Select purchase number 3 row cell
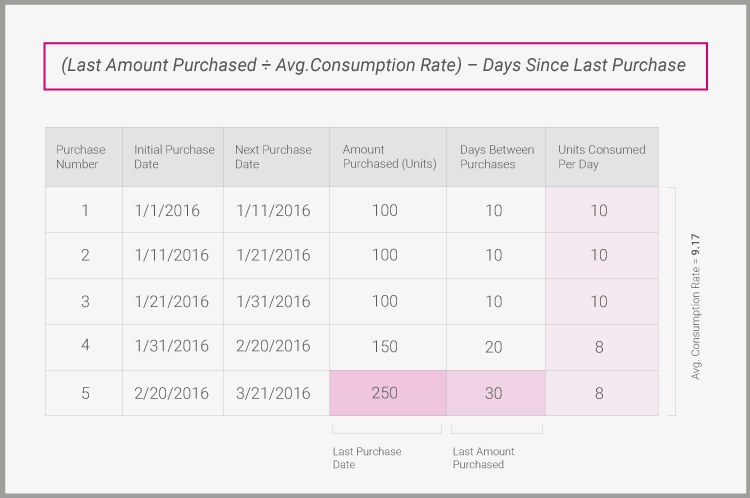The height and width of the screenshot is (498, 750). 85,301
